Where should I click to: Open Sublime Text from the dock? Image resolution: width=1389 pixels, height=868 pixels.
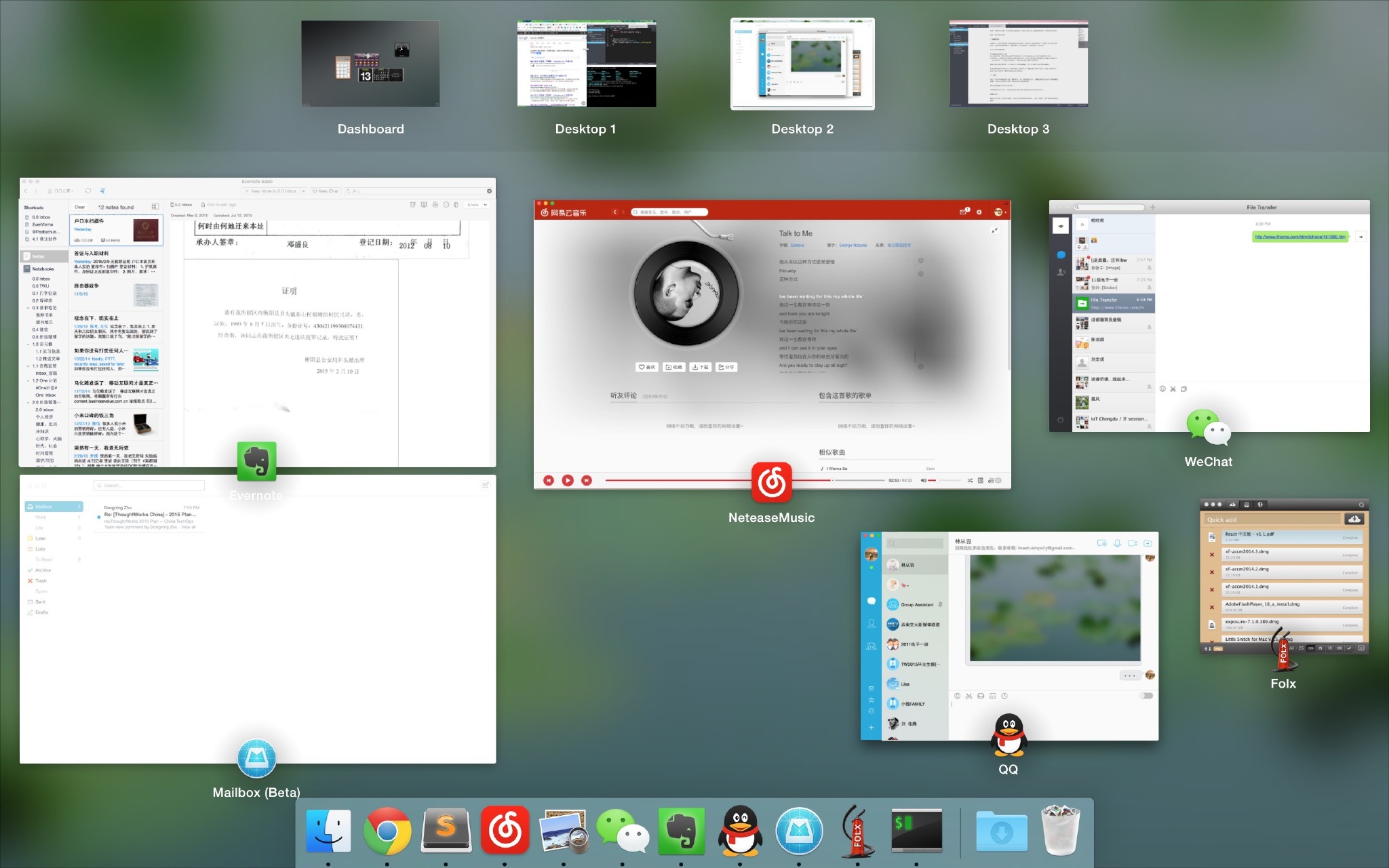point(446,831)
